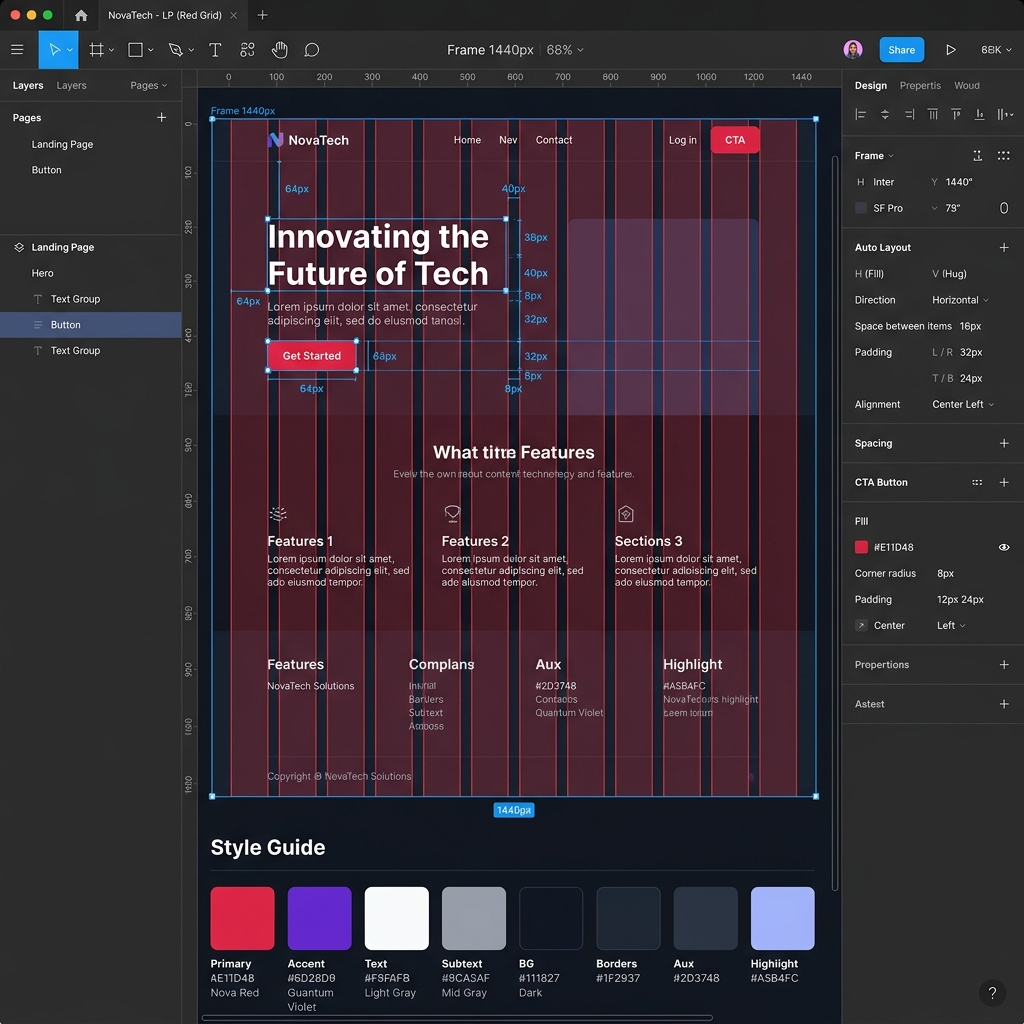Select the Pen tool
This screenshot has width=1024, height=1024.
(175, 50)
